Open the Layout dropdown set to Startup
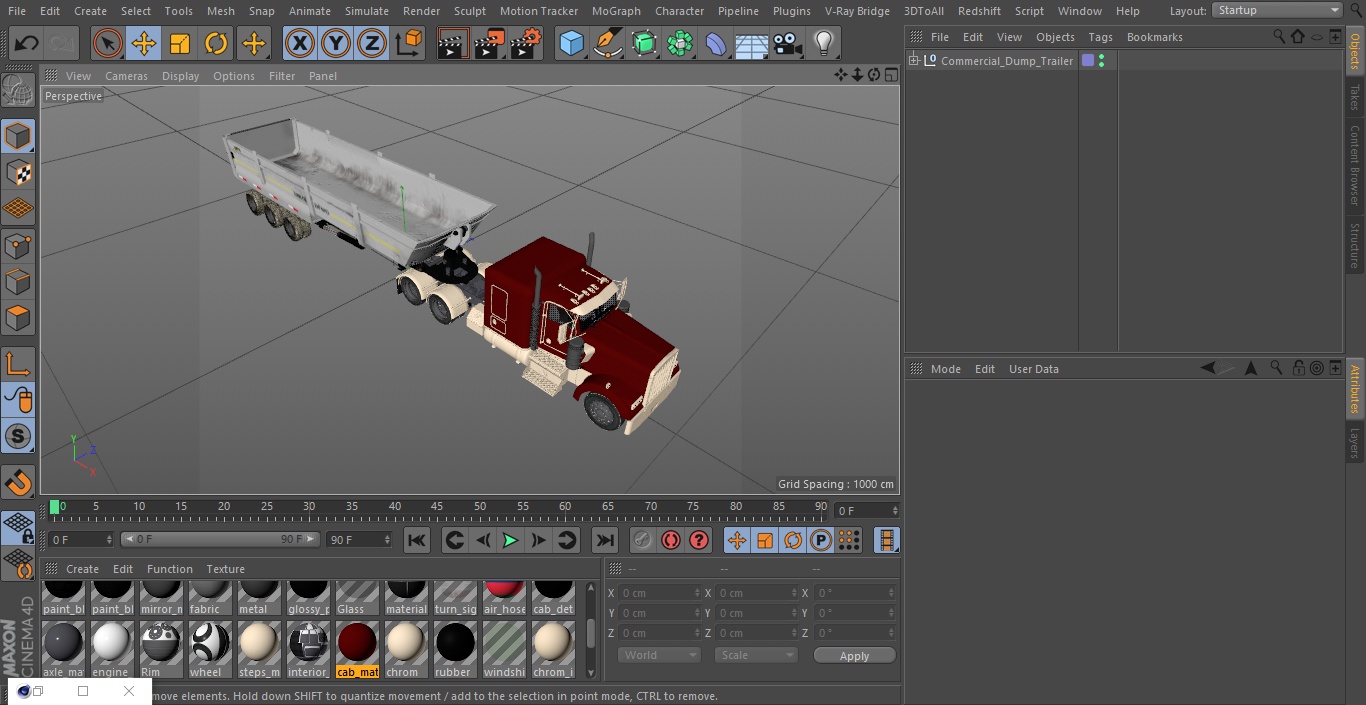 [1278, 10]
